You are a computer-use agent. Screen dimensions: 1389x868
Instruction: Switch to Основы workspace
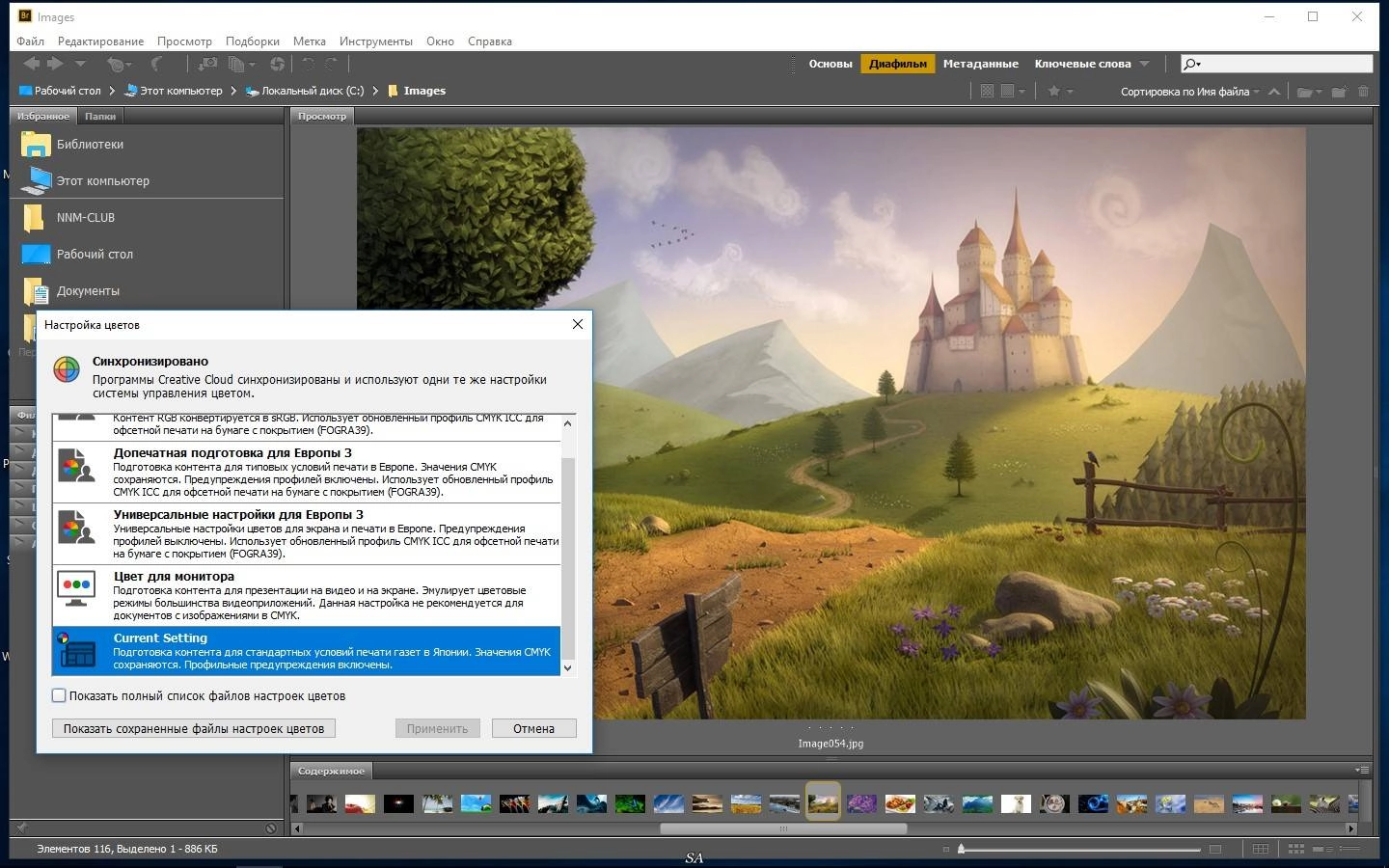click(831, 64)
